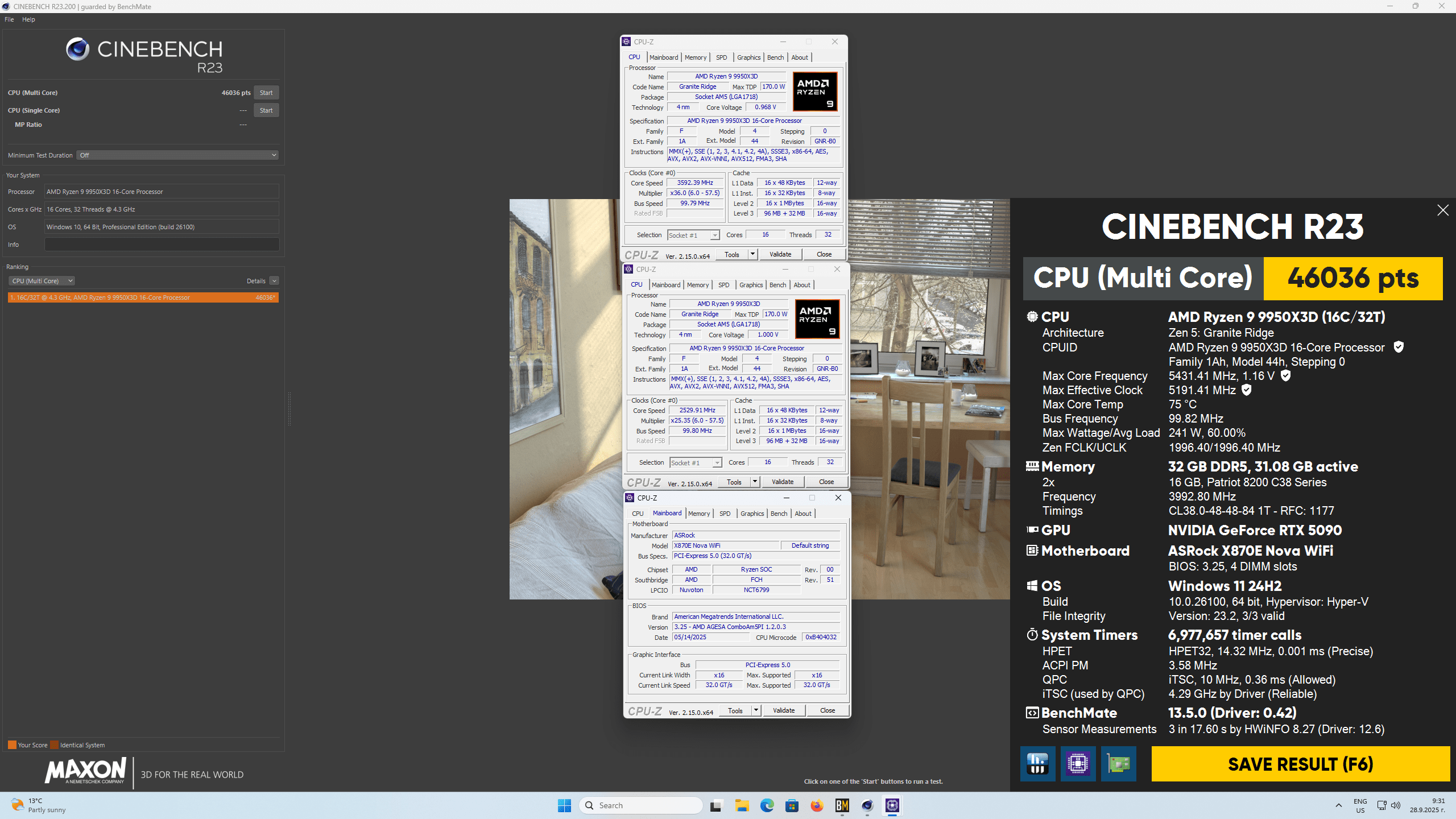Screen dimensions: 1456x819
Task: Open Firefox from the taskbar
Action: tap(817, 805)
